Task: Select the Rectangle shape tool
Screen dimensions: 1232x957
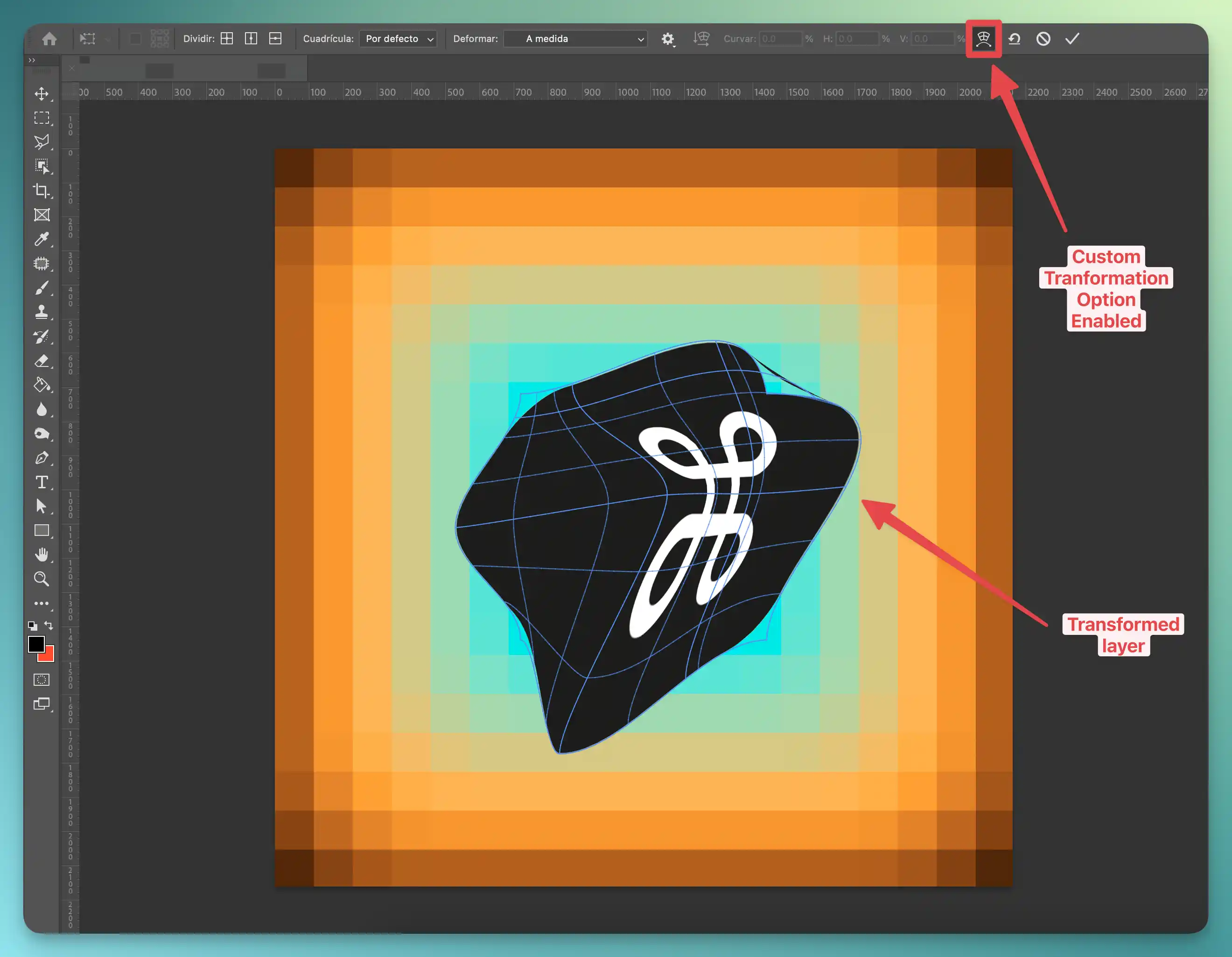Action: point(42,531)
